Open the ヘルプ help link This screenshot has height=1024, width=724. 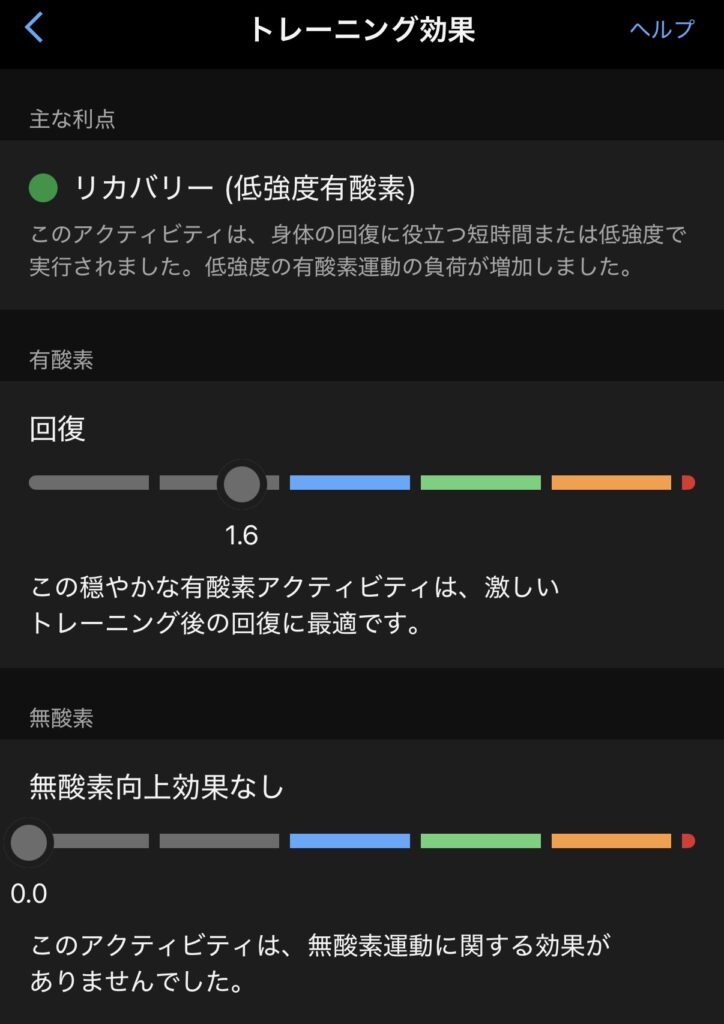(661, 29)
